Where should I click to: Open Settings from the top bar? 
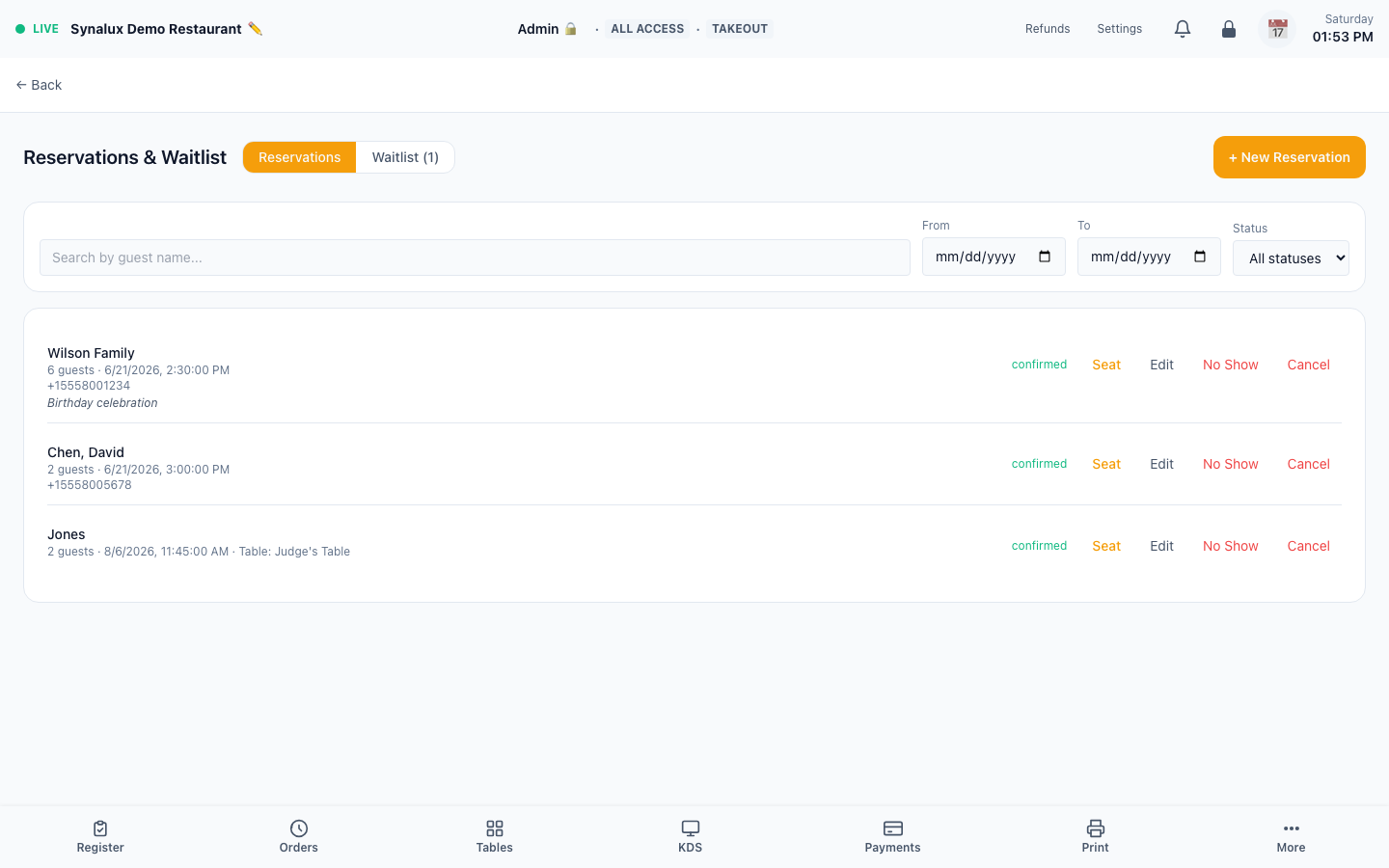1119,29
